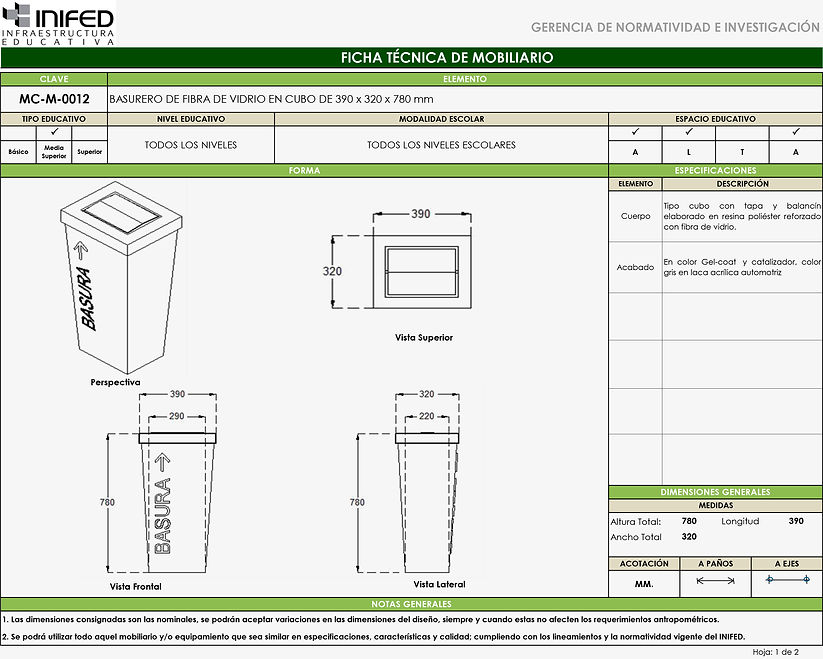Select the checkmark above Media Superior
Image resolution: width=823 pixels, height=659 pixels.
point(54,132)
